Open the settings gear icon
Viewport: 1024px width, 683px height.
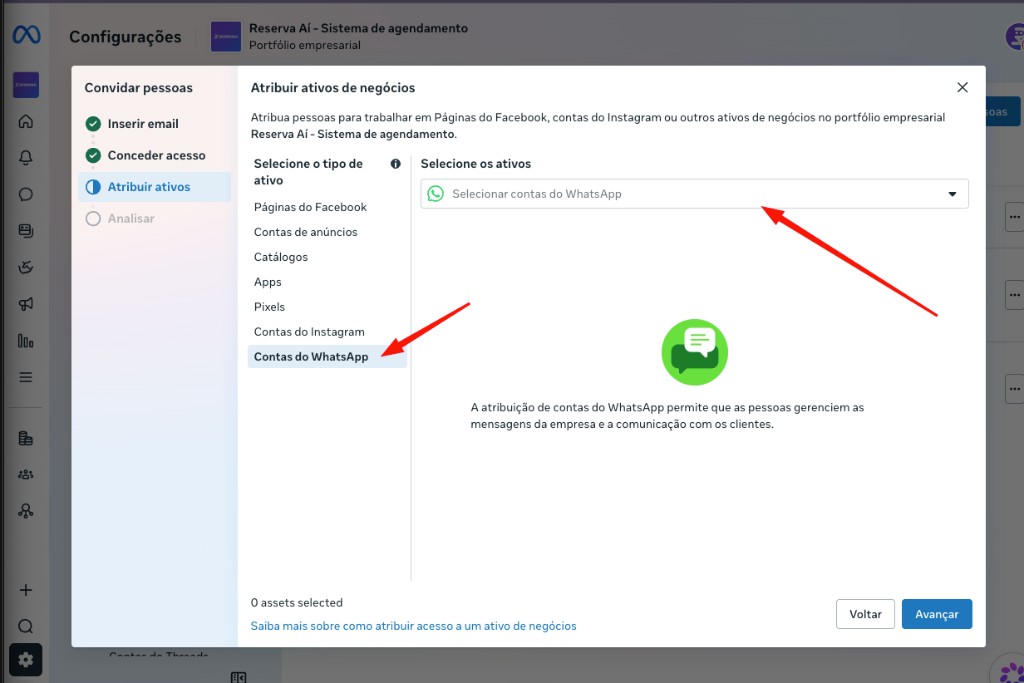pos(25,660)
